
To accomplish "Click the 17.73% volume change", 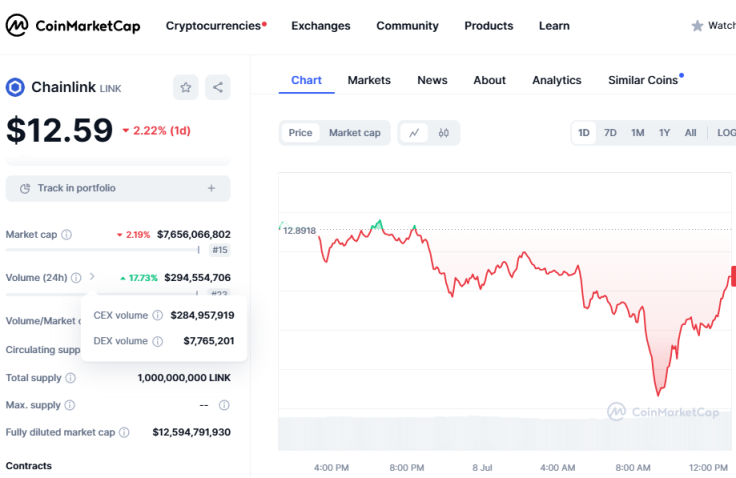I will pos(139,278).
